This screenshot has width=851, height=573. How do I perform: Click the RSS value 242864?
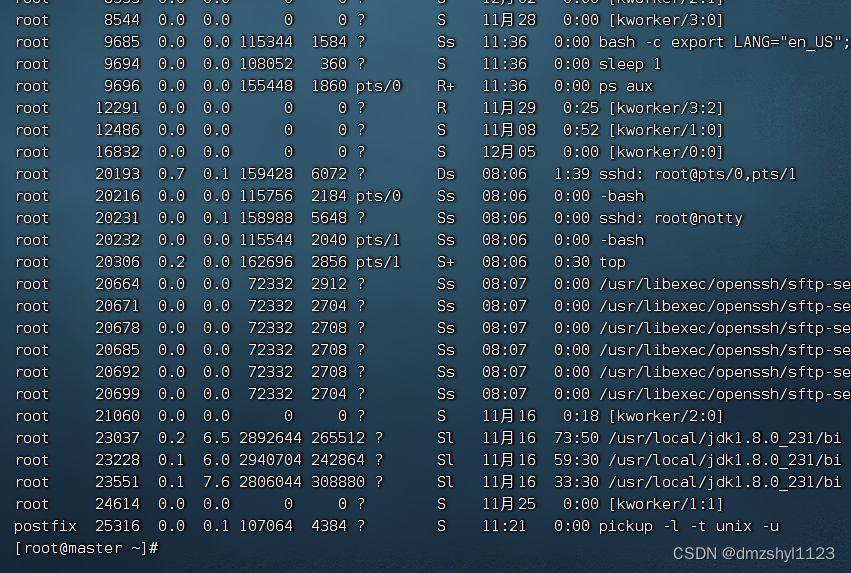[338, 460]
